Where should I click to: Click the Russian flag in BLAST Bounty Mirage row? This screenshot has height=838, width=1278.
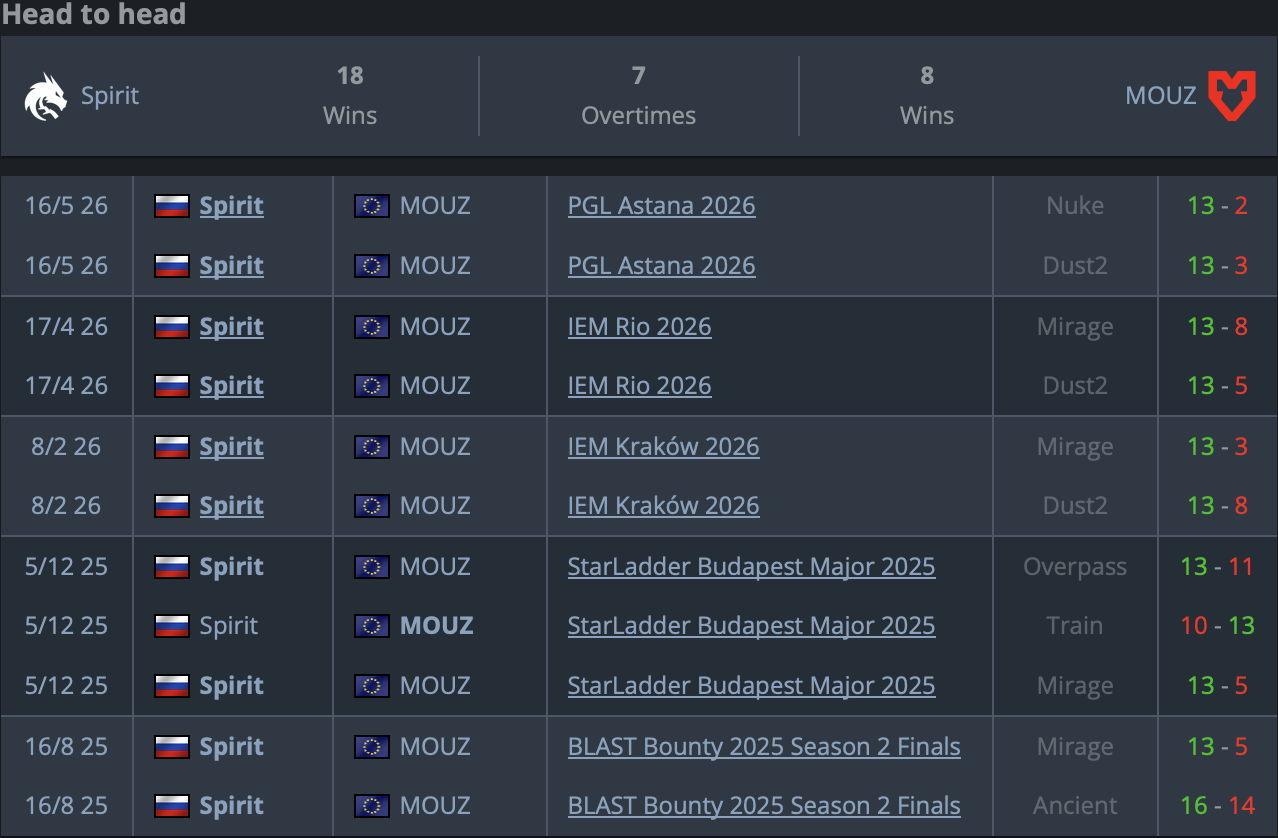pos(172,747)
